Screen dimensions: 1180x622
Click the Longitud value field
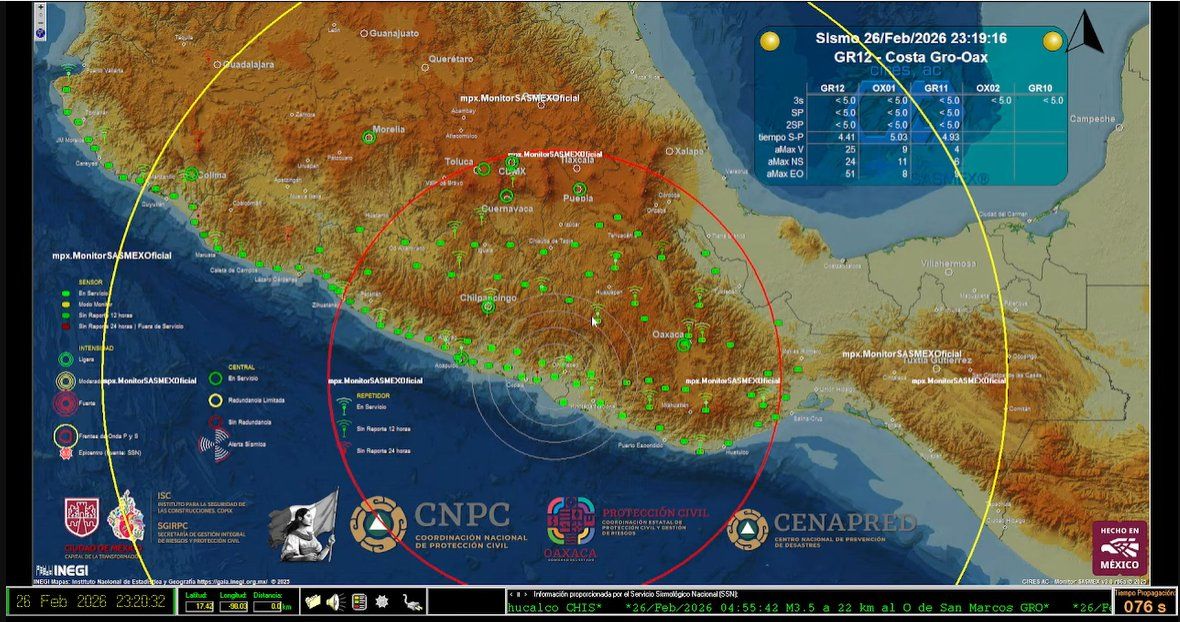pyautogui.click(x=234, y=606)
